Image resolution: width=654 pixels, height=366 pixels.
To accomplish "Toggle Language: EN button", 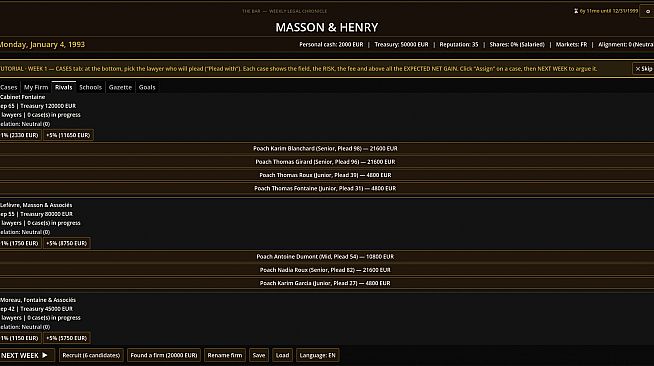I will click(317, 355).
